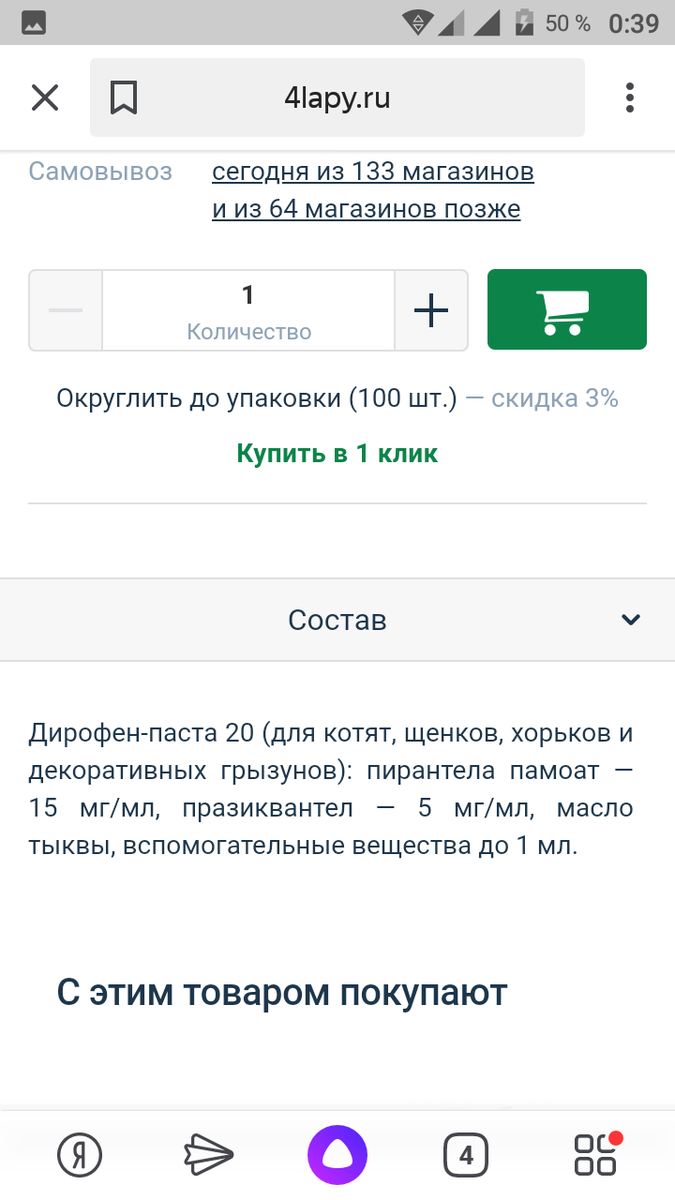
Task: Add product to cart with green button
Action: click(x=567, y=310)
